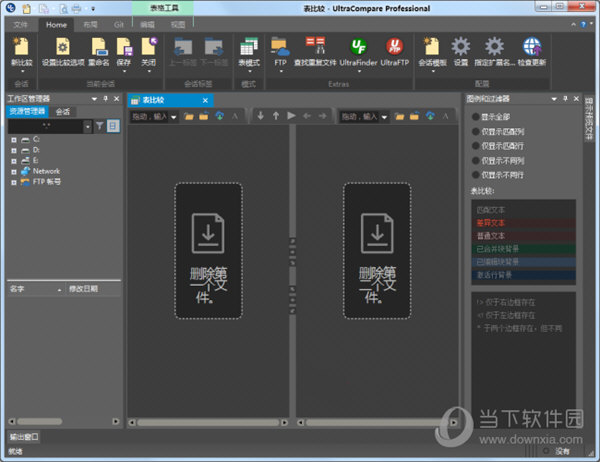Open the FTP icon in ribbon

[x=280, y=46]
